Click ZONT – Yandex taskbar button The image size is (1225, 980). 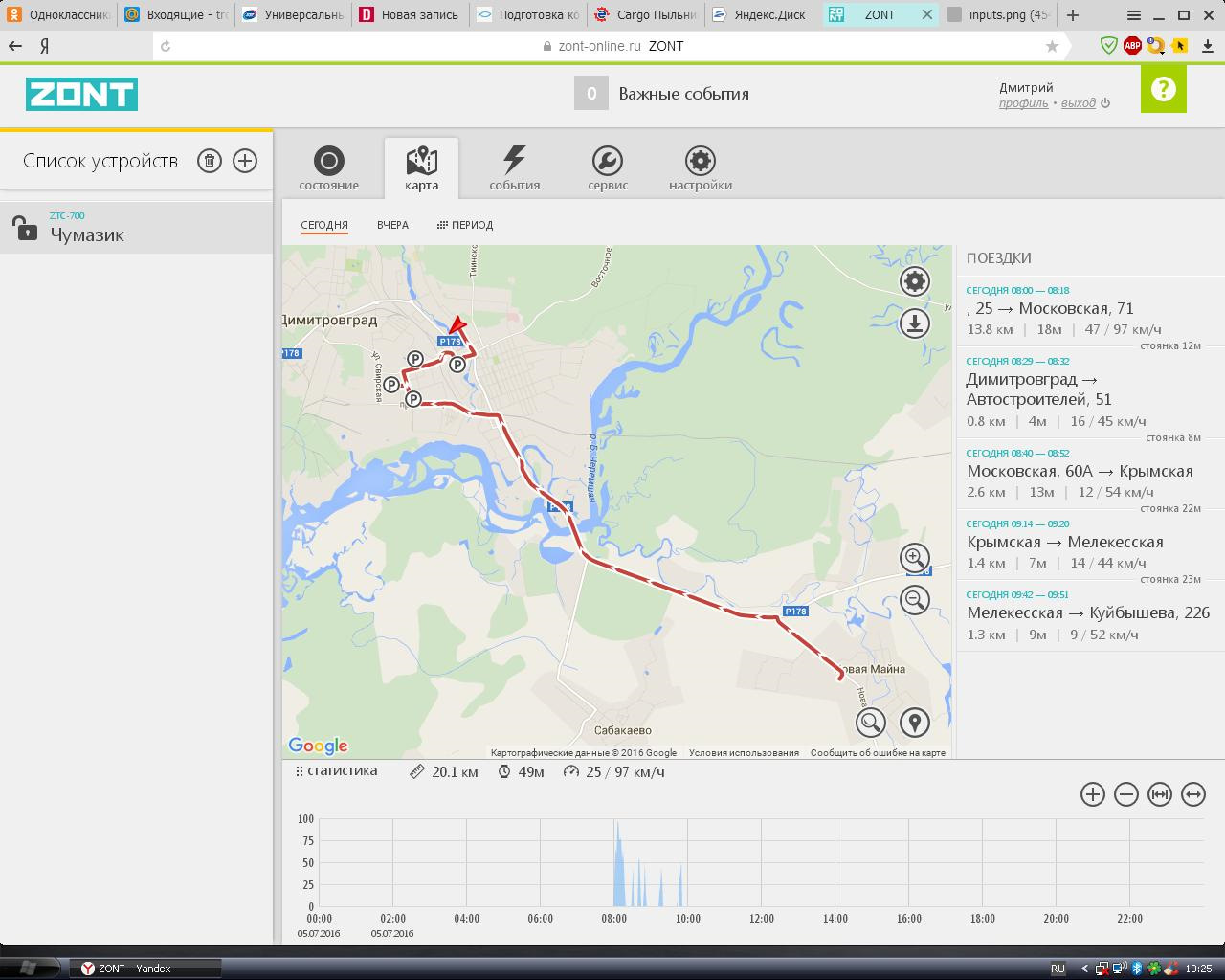click(x=146, y=969)
